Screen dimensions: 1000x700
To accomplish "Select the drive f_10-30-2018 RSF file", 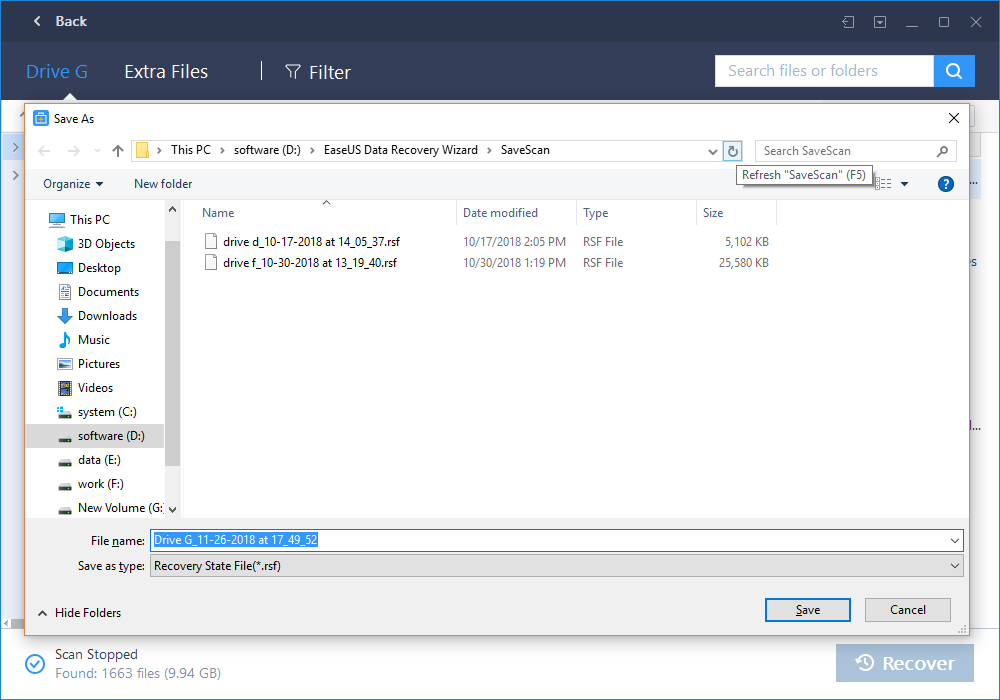I will [300, 262].
